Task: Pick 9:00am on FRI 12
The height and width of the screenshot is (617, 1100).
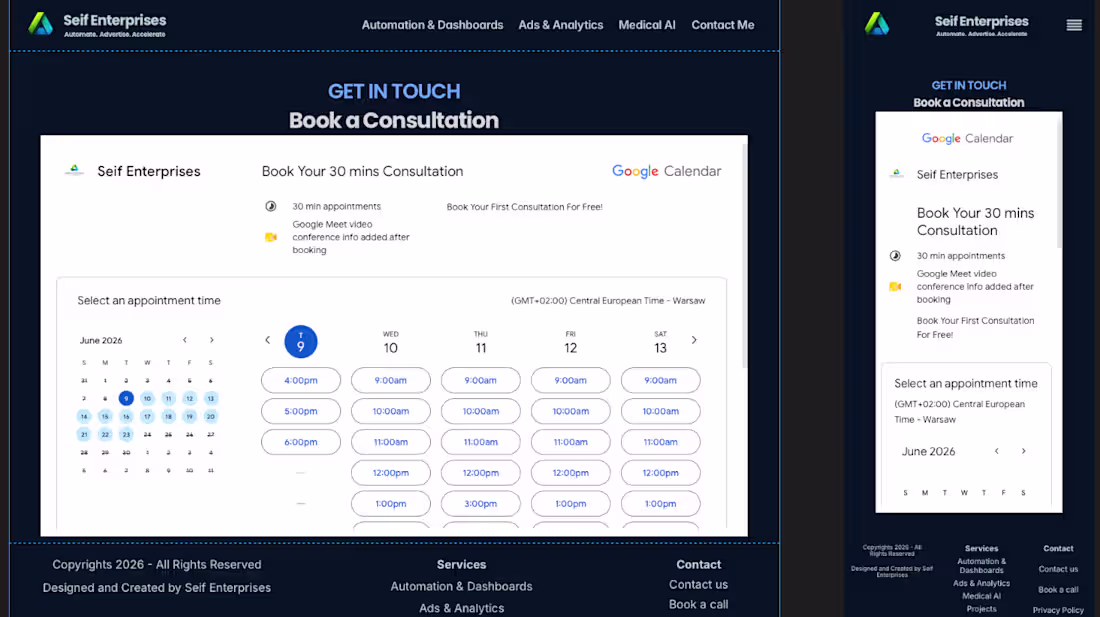Action: coord(570,380)
